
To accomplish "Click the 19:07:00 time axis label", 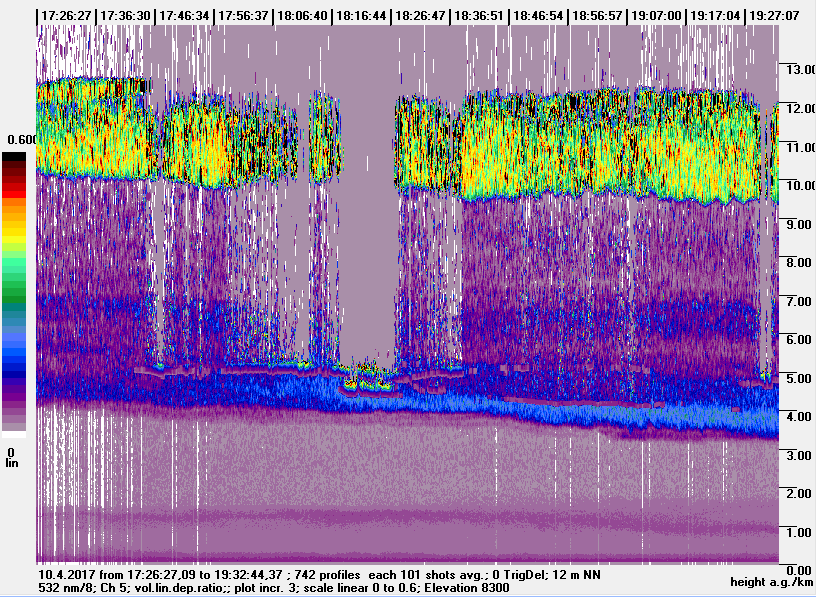I will (x=656, y=16).
